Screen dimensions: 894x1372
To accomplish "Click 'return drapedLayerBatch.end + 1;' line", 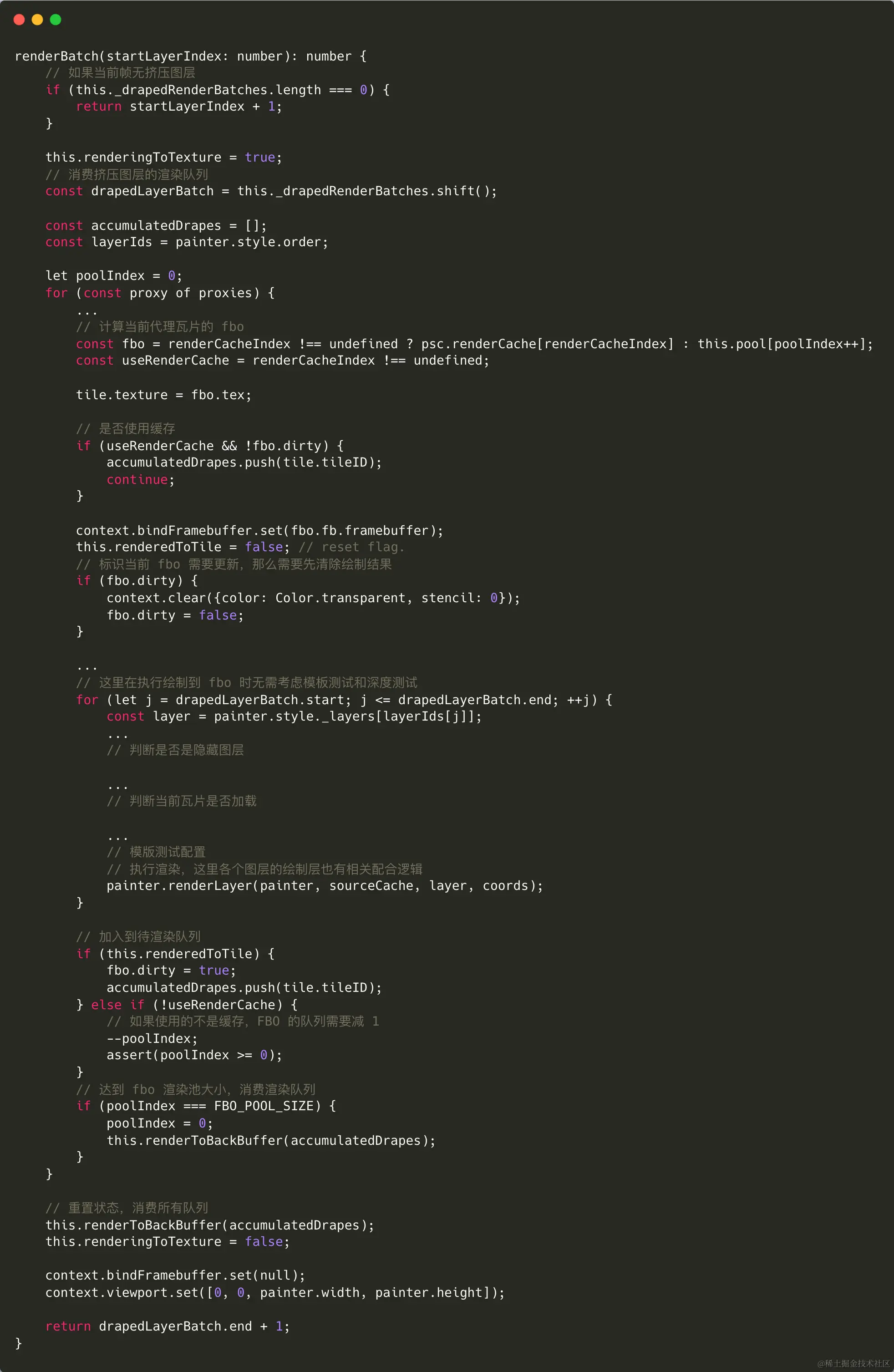I will [x=168, y=1326].
